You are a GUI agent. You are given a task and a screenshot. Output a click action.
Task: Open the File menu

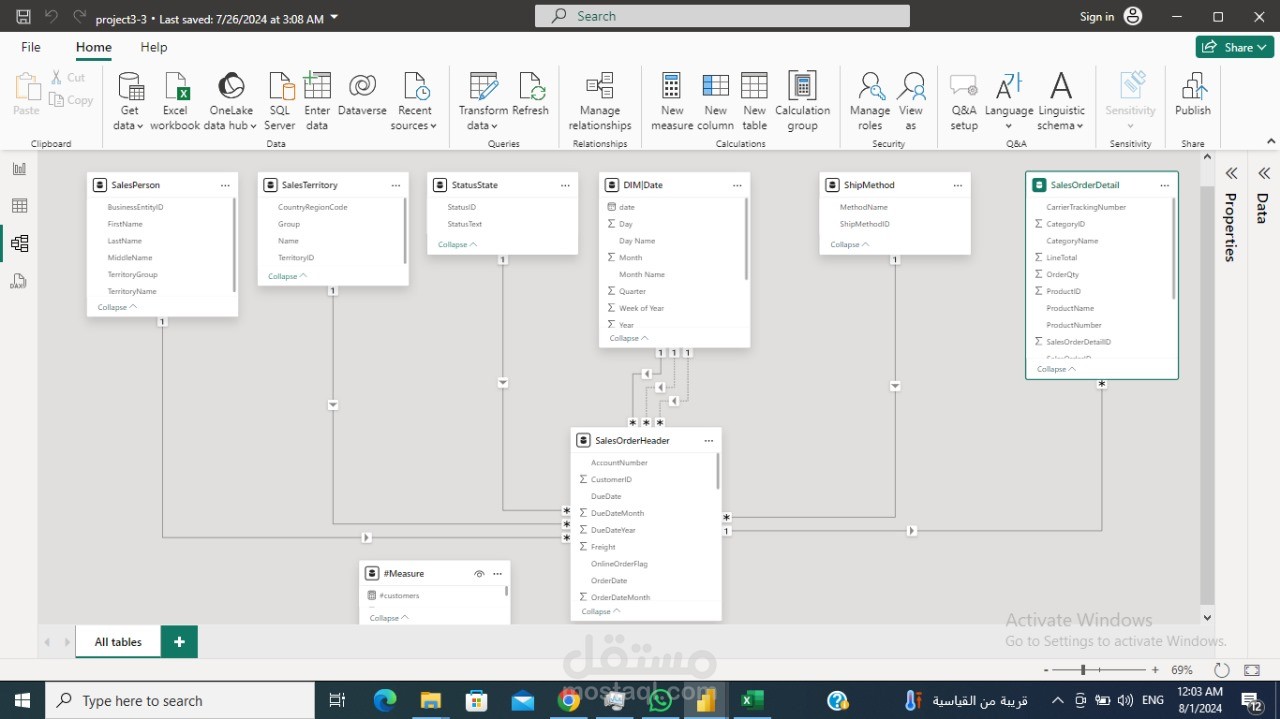(31, 47)
